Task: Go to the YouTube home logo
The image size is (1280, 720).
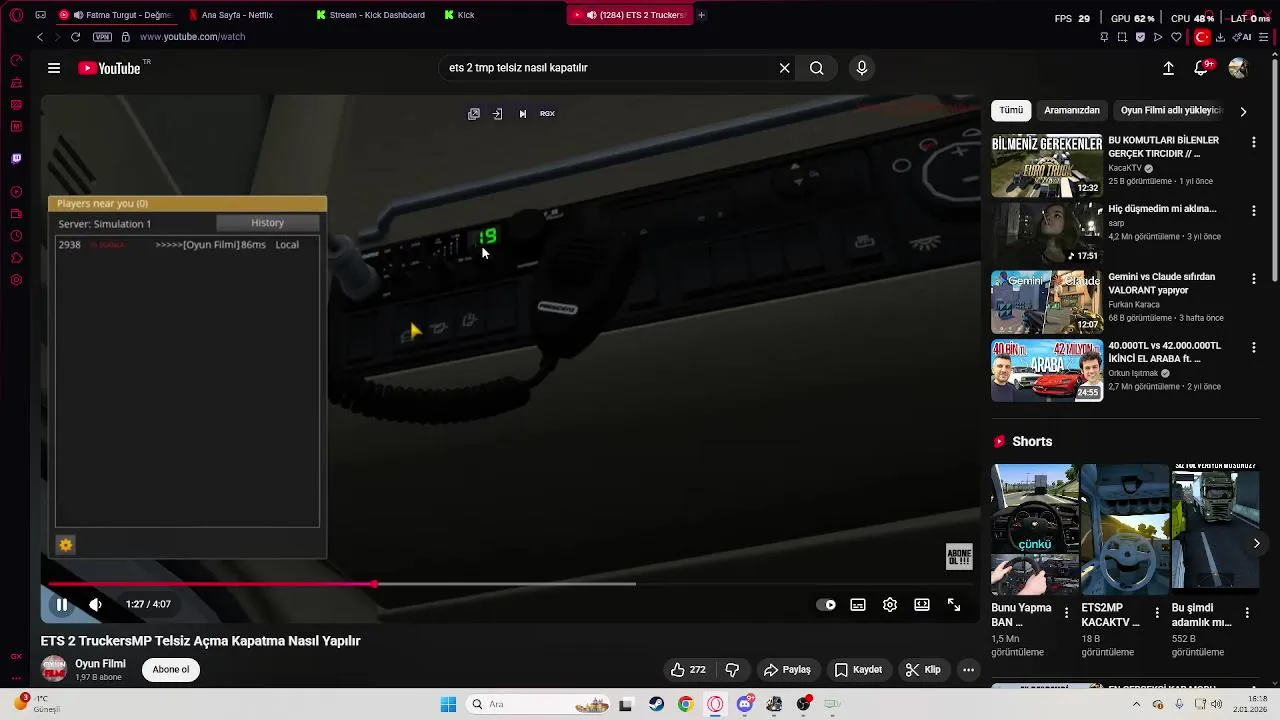Action: tap(109, 68)
